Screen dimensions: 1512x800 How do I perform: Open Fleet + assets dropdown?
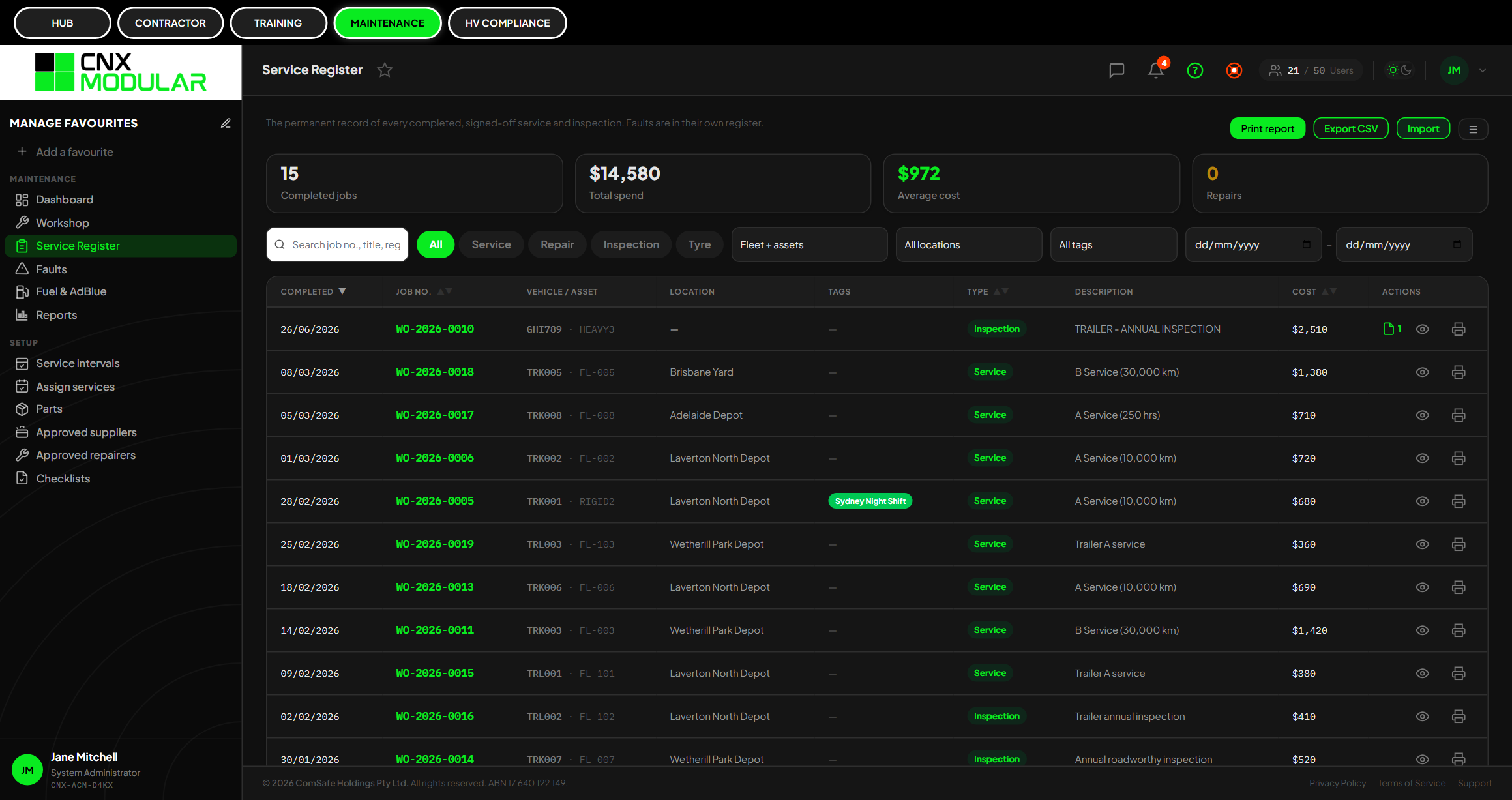(809, 244)
